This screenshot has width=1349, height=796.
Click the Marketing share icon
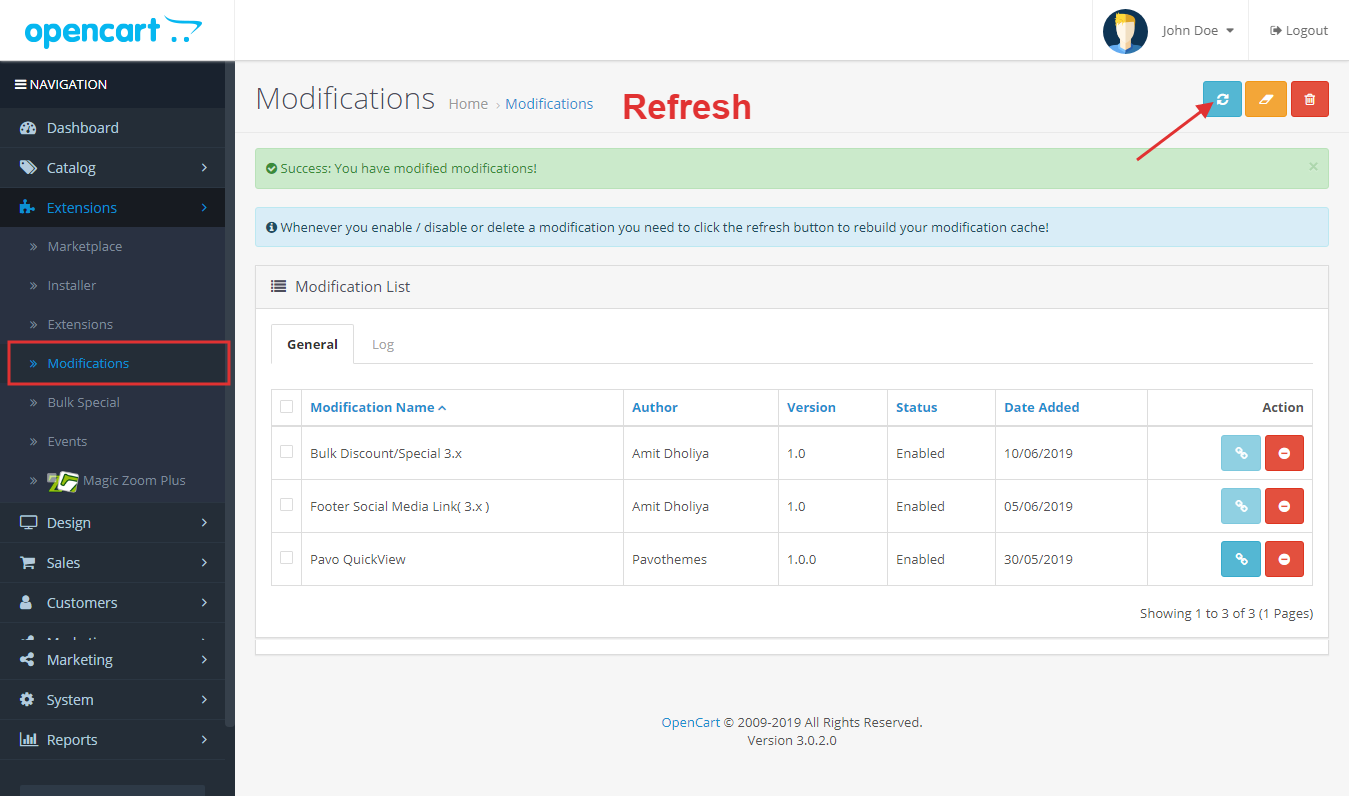click(x=27, y=660)
